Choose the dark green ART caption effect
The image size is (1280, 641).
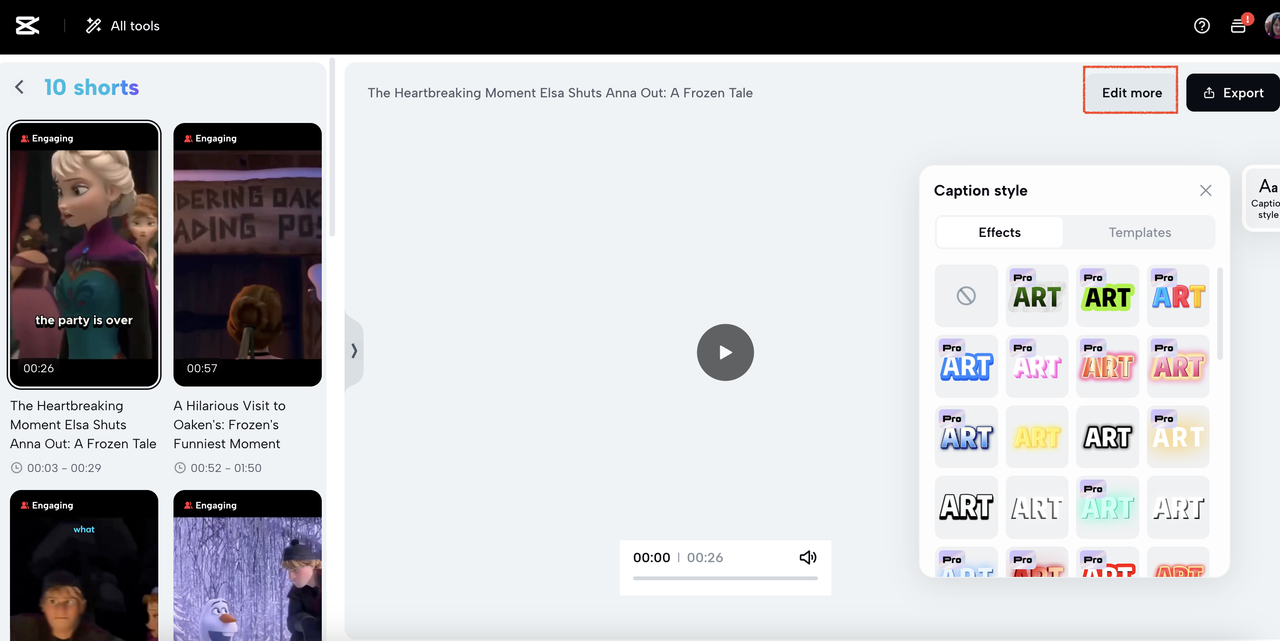point(1037,296)
